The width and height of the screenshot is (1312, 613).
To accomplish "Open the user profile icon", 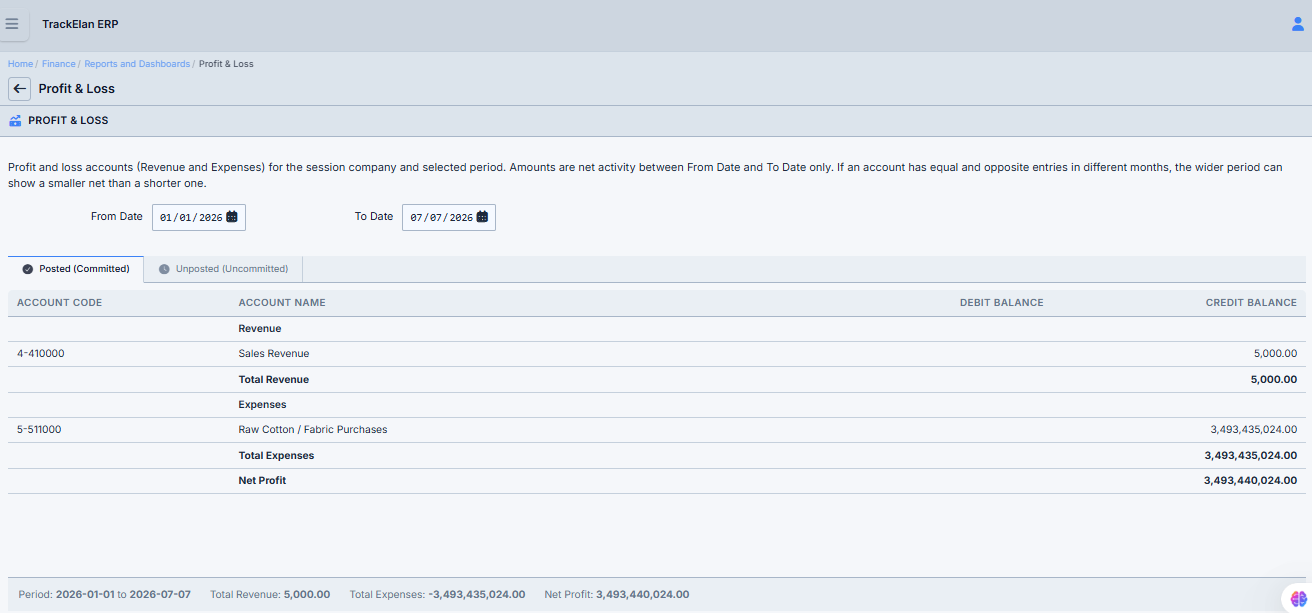I will pos(1298,24).
